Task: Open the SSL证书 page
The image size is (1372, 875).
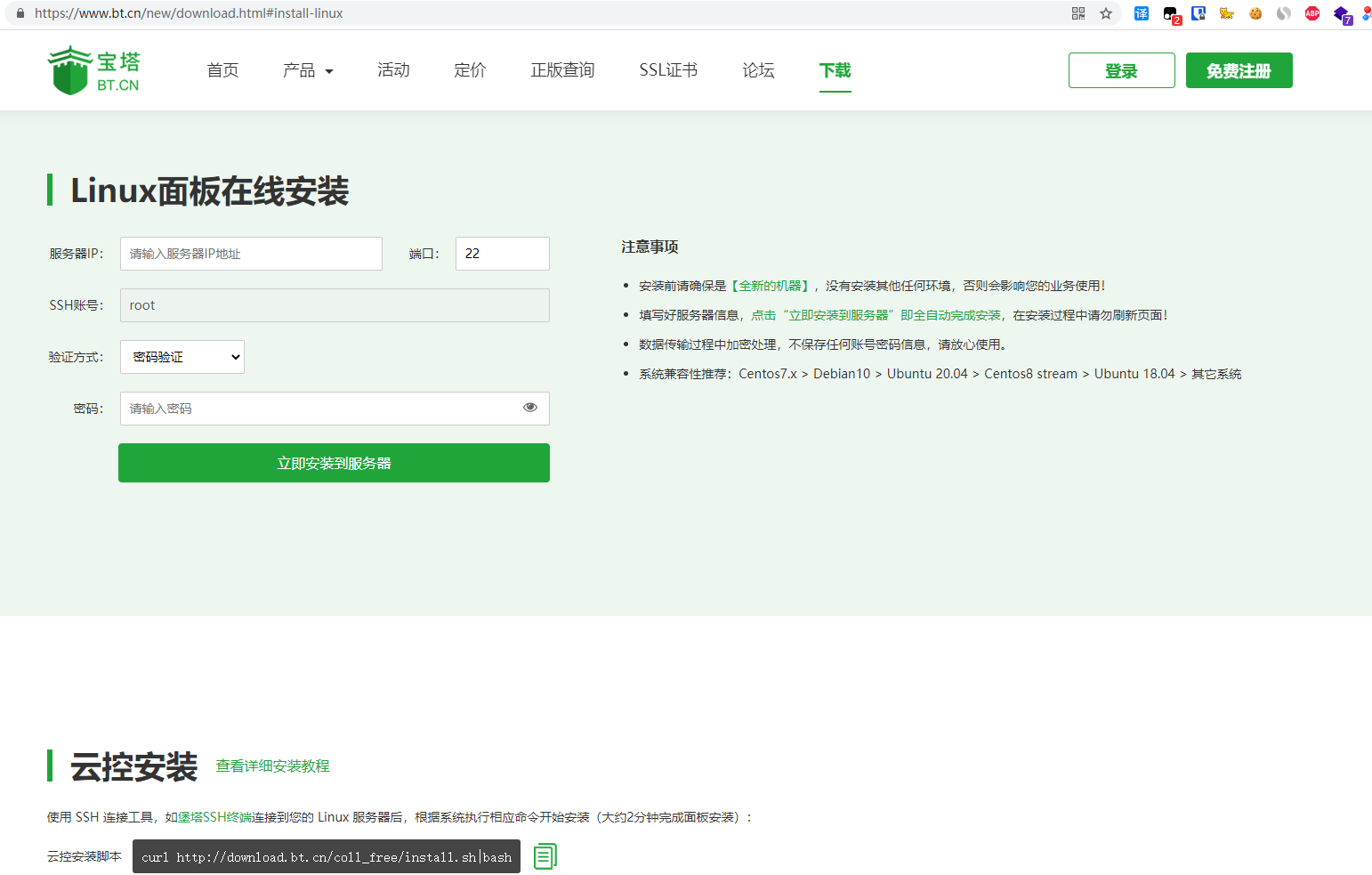Action: tap(668, 70)
